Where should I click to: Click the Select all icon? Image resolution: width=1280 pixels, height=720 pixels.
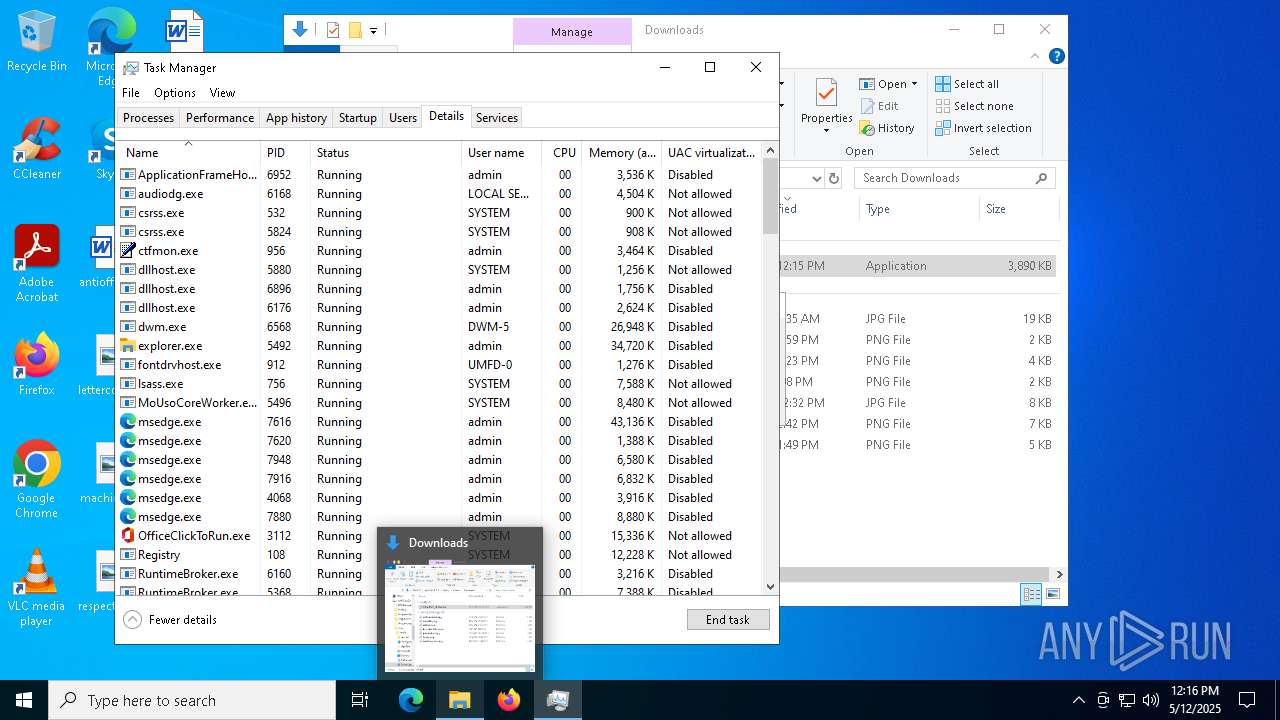pos(942,84)
